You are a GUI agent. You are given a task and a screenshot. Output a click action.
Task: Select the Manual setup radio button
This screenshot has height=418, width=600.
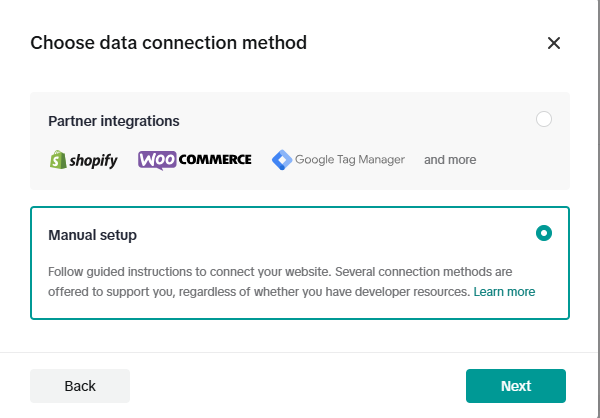[x=543, y=233]
